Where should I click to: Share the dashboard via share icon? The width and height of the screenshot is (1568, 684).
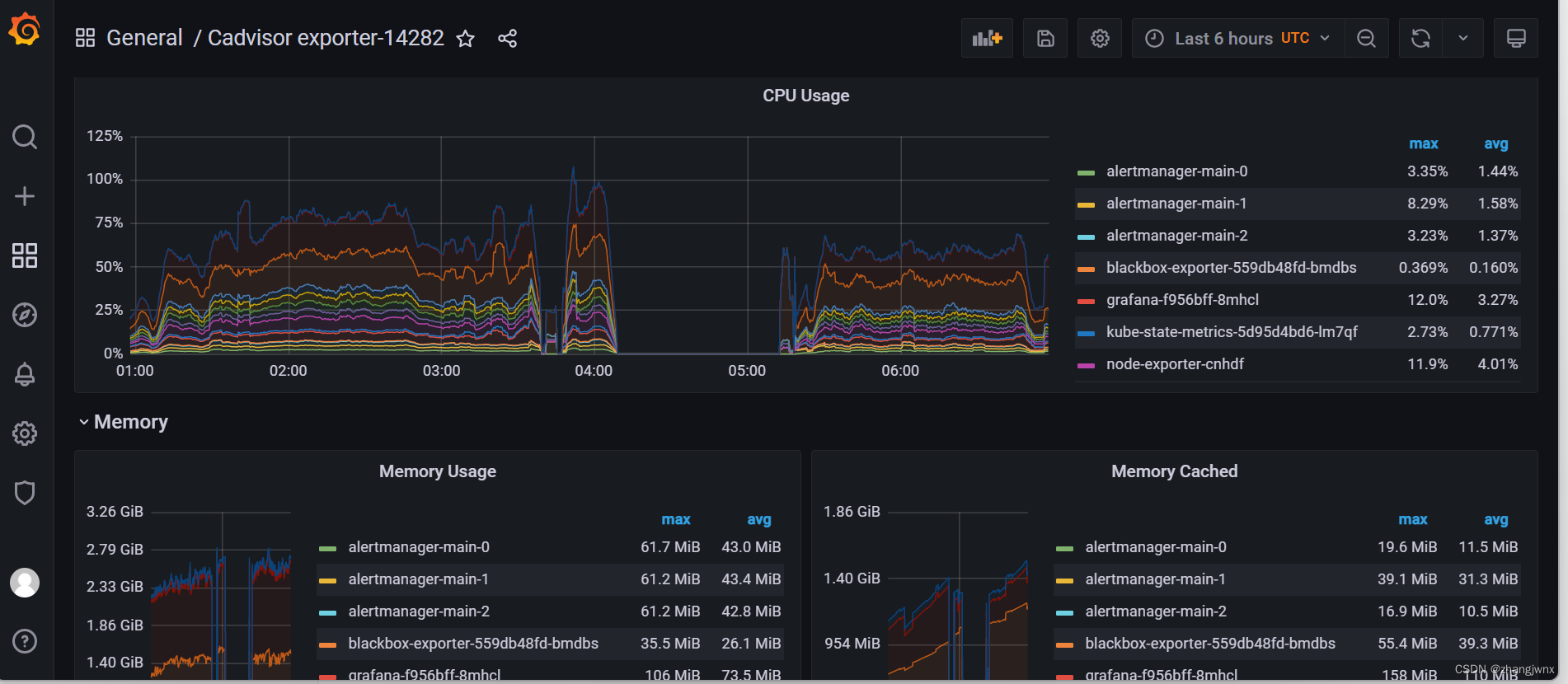click(x=507, y=39)
